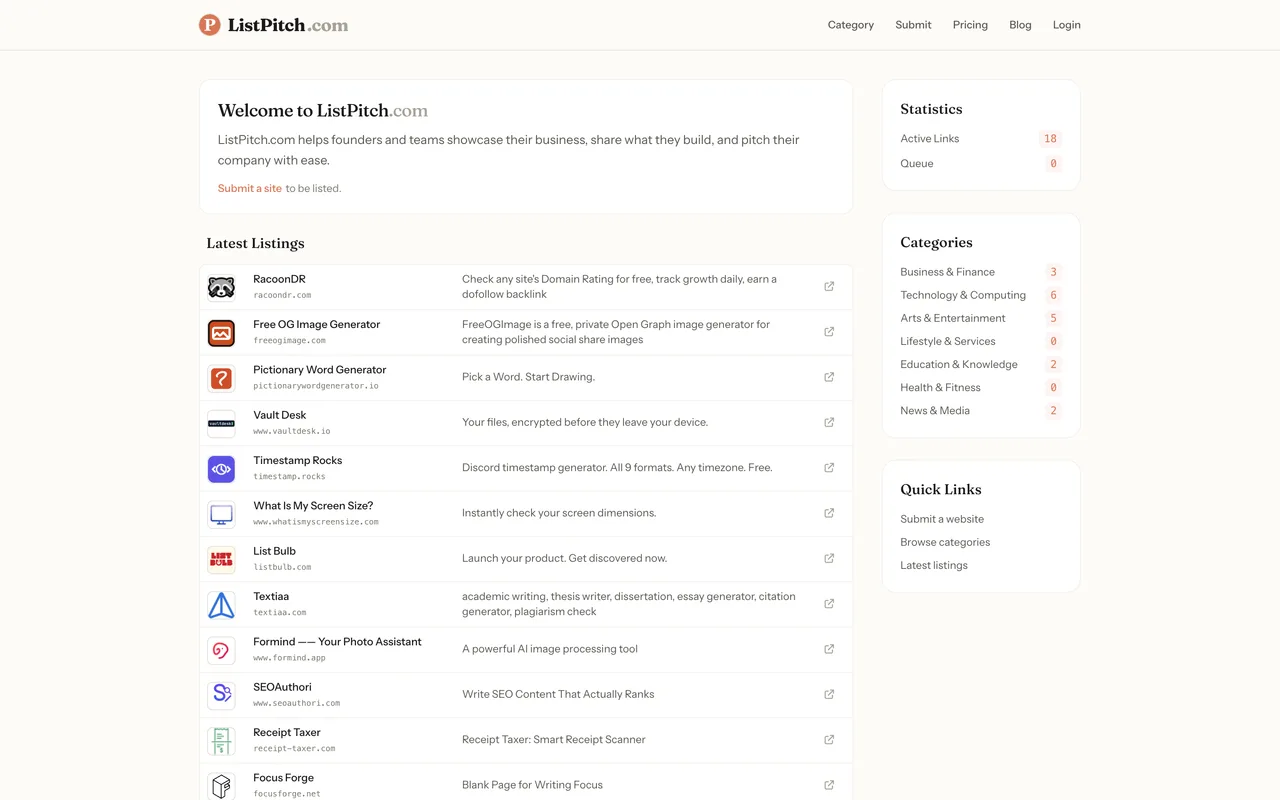
Task: Open Vault Desk external link icon
Action: coord(829,422)
